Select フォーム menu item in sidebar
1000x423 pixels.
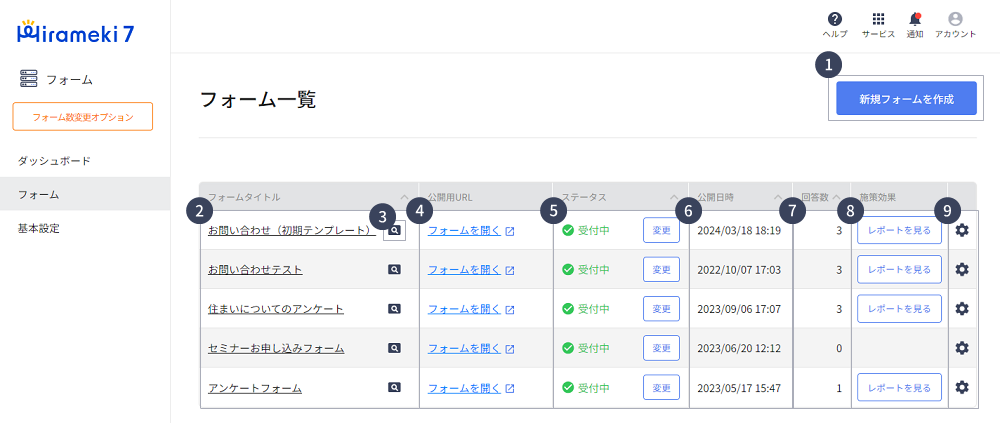(85, 194)
